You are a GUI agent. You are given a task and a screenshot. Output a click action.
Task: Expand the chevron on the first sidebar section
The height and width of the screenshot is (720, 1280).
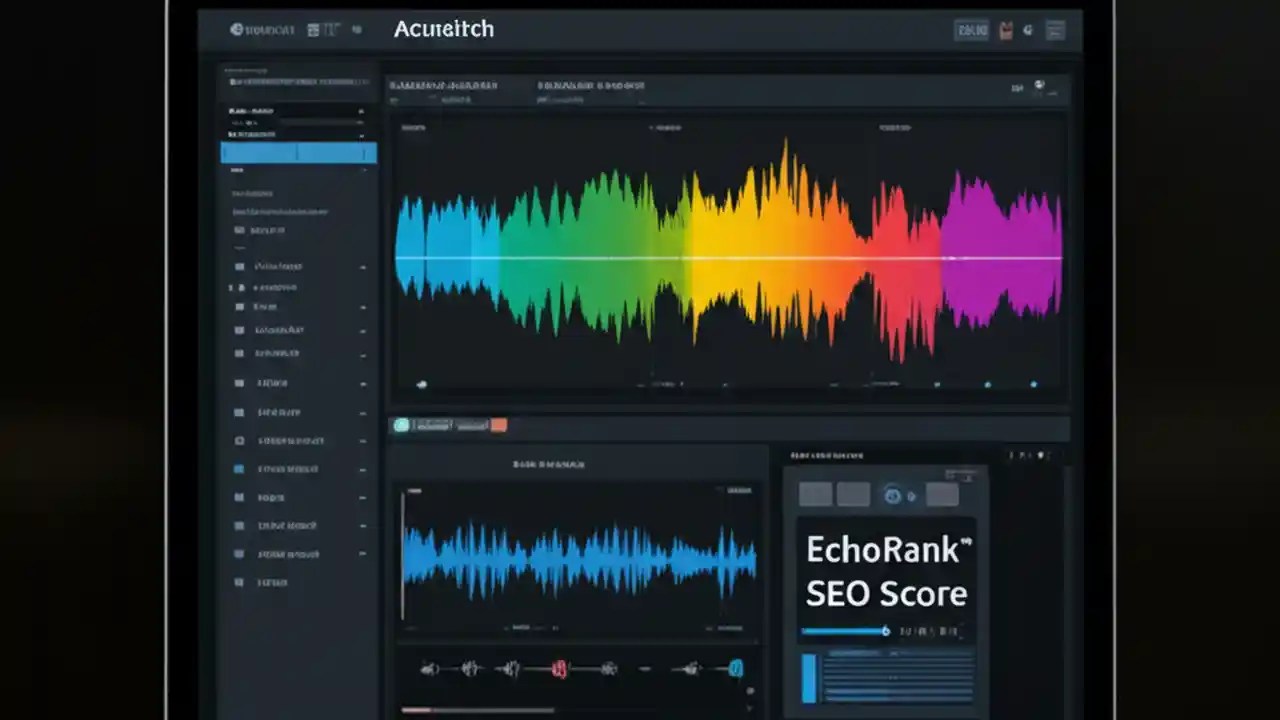click(362, 110)
